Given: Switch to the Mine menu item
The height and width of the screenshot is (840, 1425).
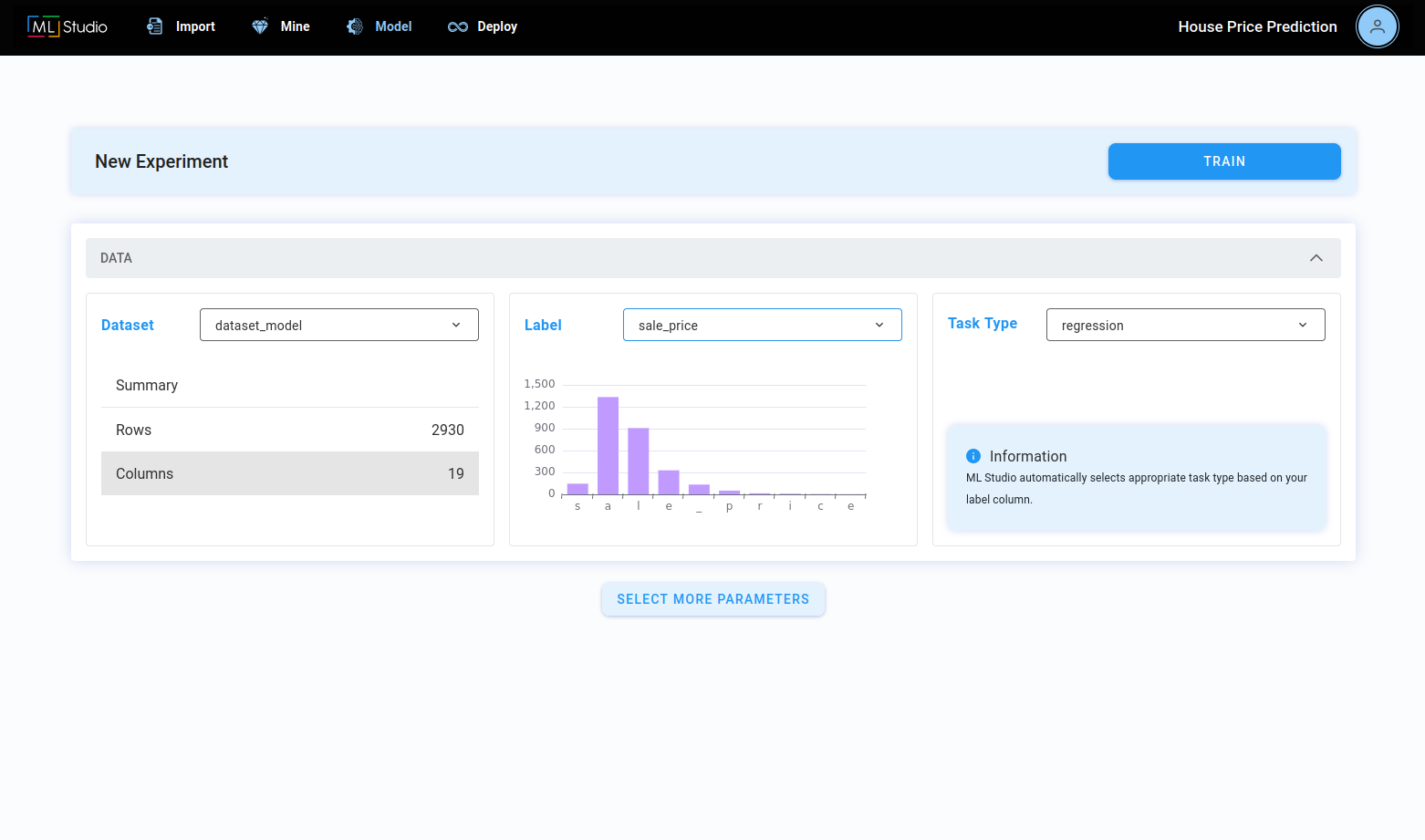Looking at the screenshot, I should point(296,26).
